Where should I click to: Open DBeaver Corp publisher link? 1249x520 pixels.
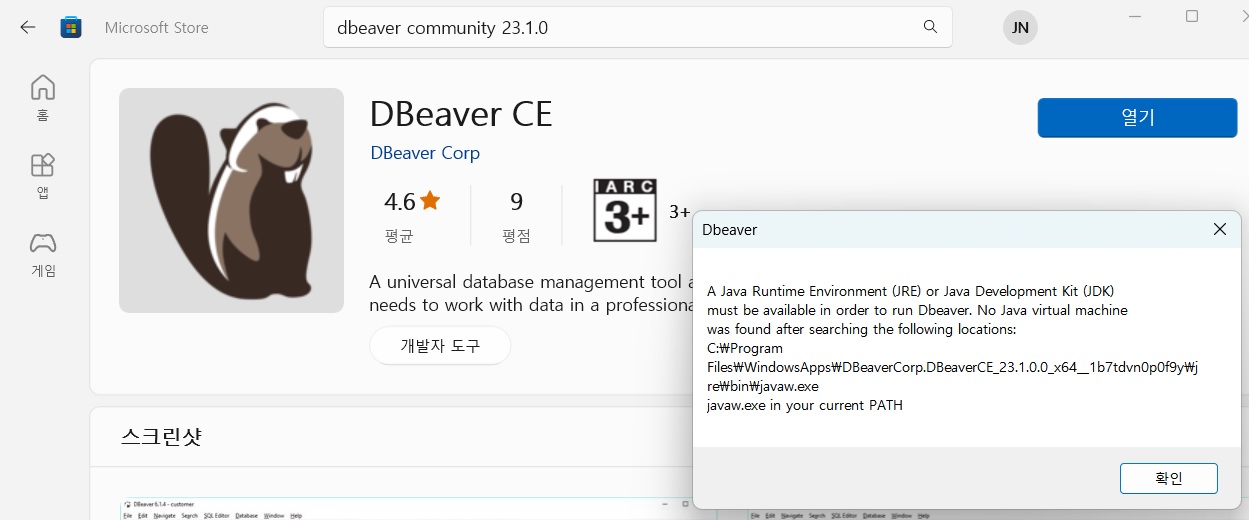coord(425,153)
